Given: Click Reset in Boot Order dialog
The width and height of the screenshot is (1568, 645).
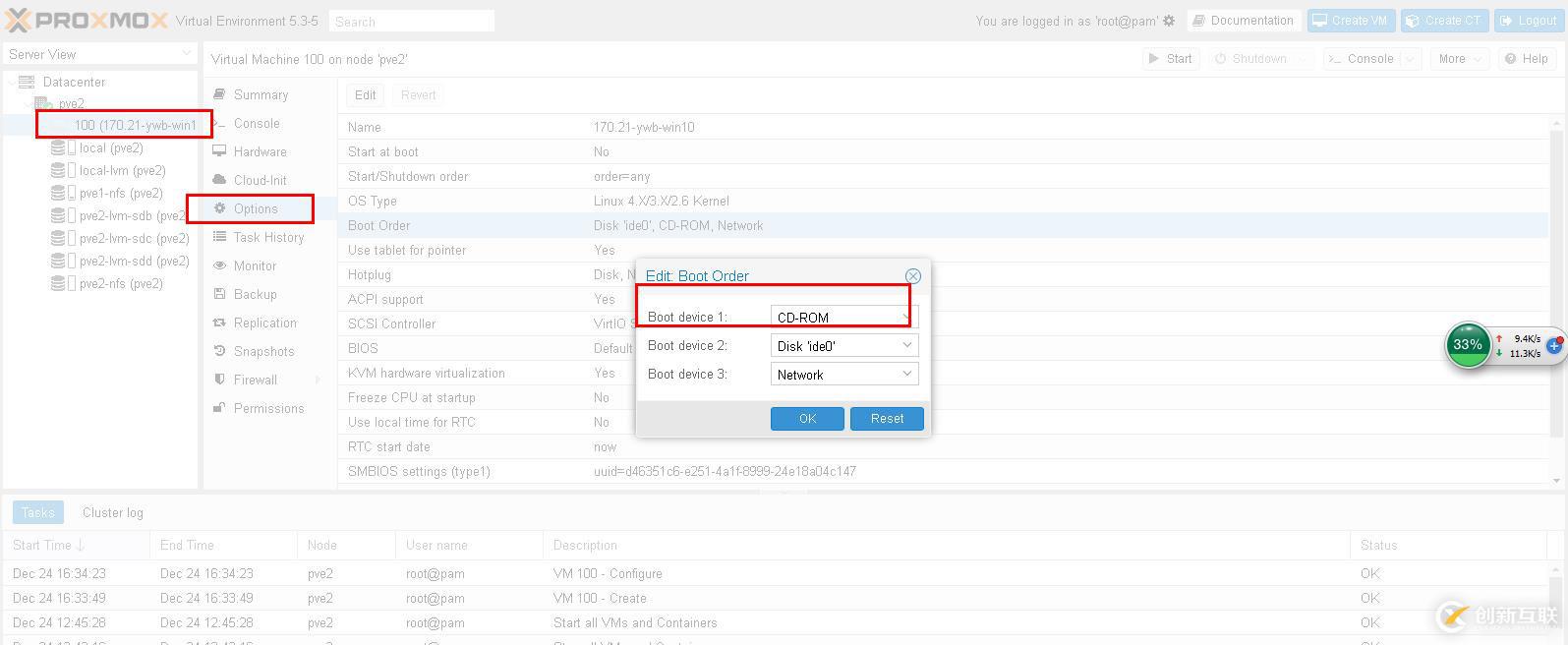Looking at the screenshot, I should pos(887,418).
